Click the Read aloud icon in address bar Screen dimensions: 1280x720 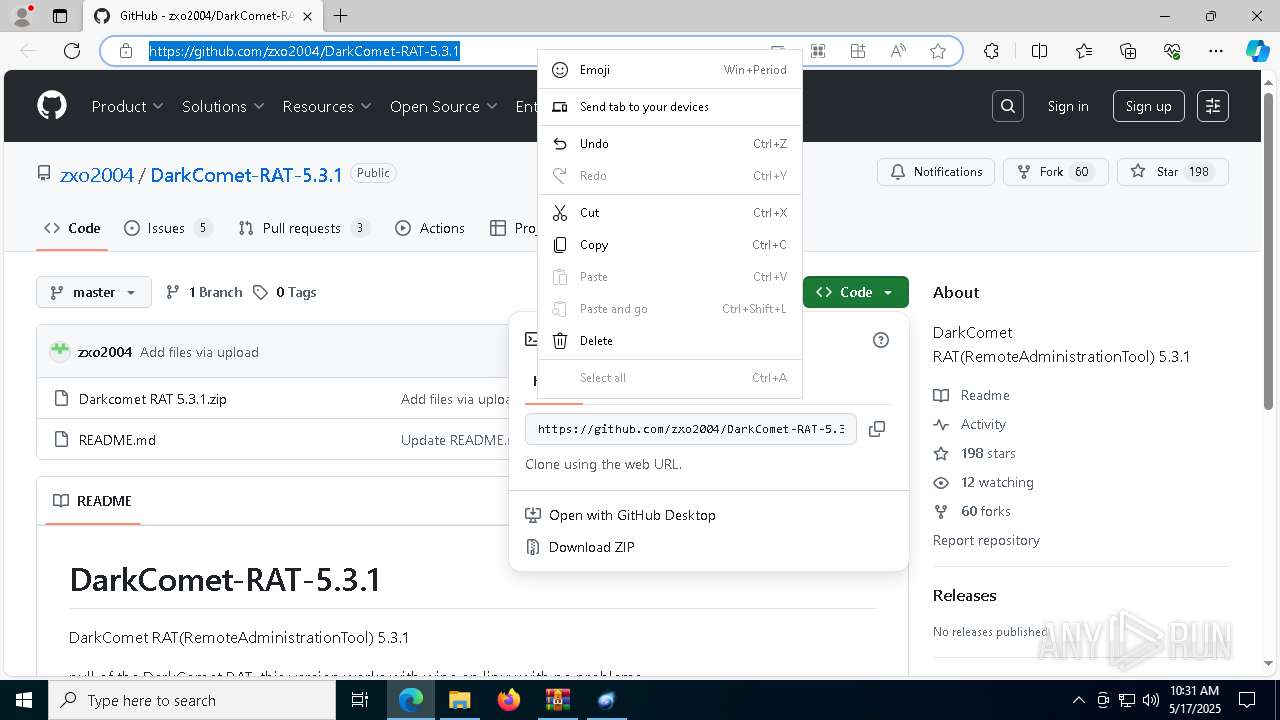click(898, 51)
